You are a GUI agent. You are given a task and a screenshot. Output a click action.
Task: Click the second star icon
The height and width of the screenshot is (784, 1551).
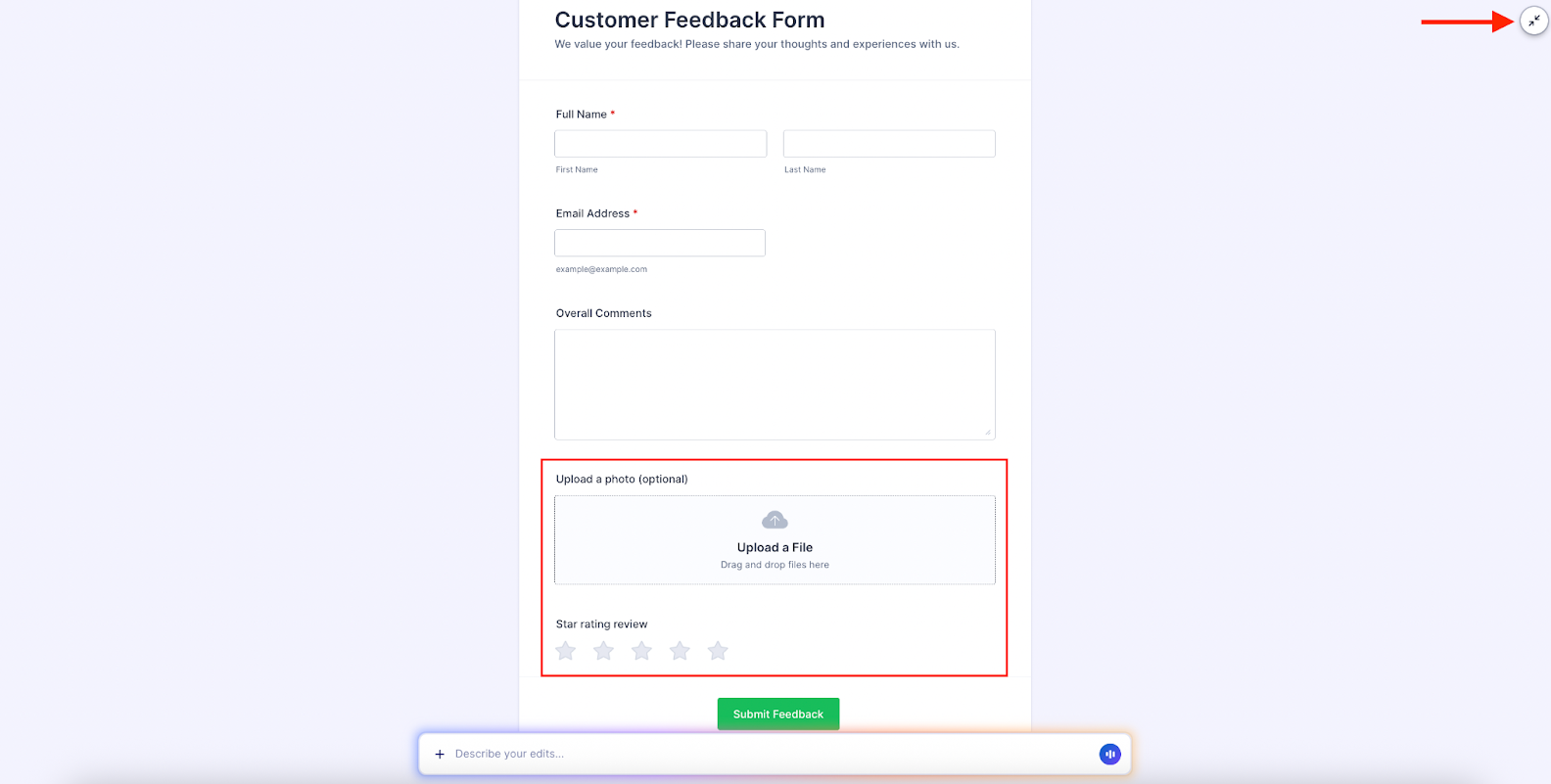[603, 650]
